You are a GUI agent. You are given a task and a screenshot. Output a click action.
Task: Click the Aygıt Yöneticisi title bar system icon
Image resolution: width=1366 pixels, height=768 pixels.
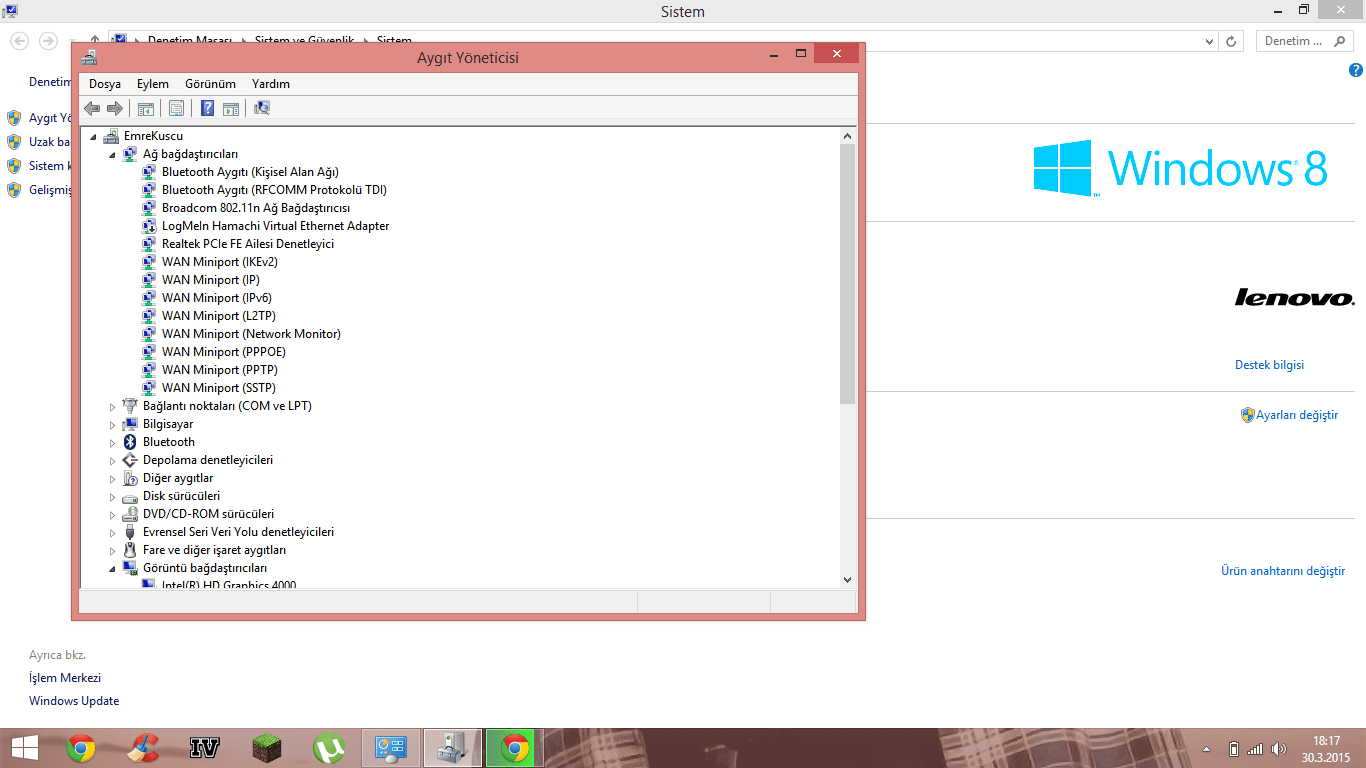point(89,57)
